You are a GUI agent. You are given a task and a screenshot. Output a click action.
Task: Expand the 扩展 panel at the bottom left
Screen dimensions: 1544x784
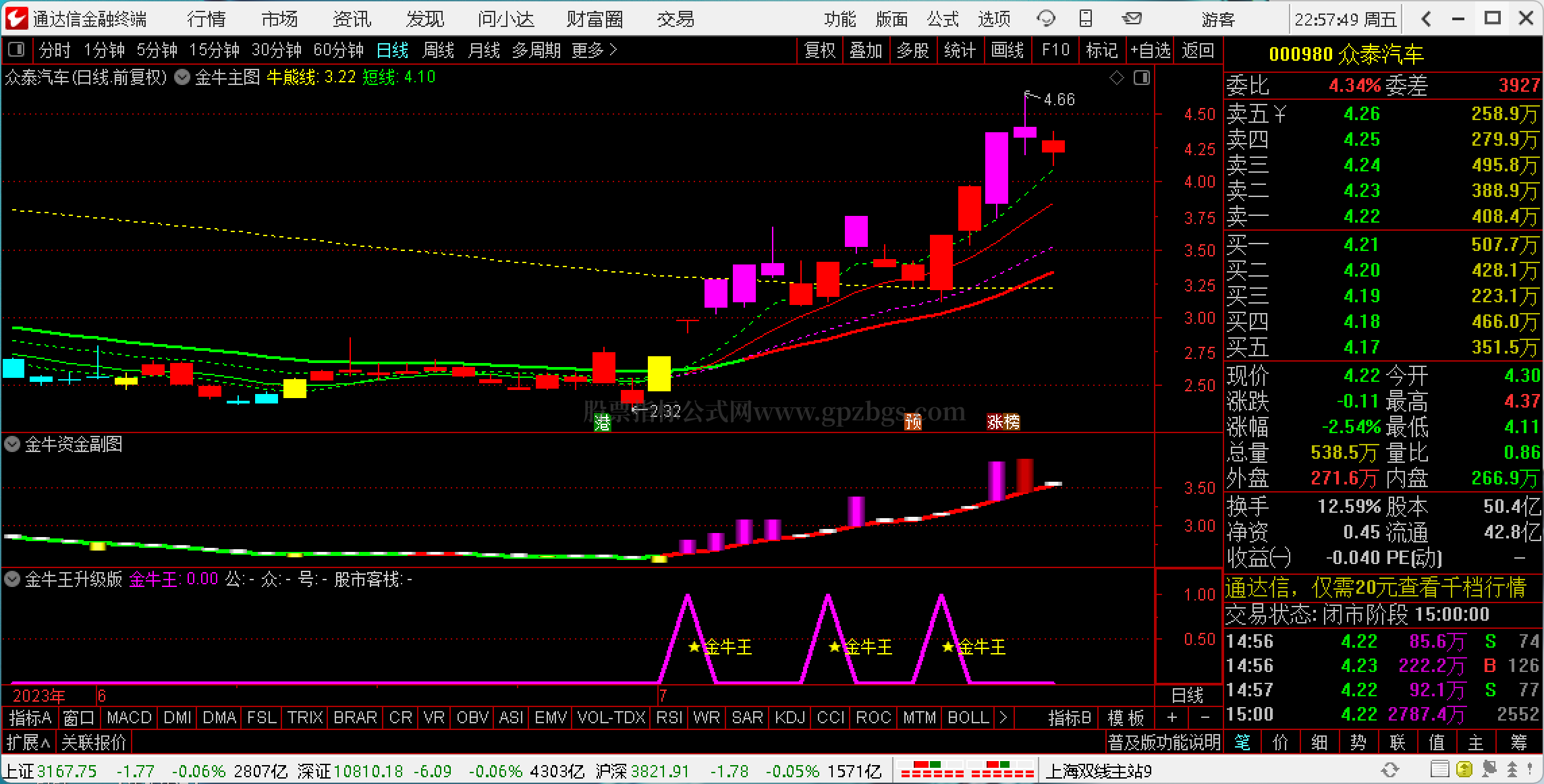(28, 742)
